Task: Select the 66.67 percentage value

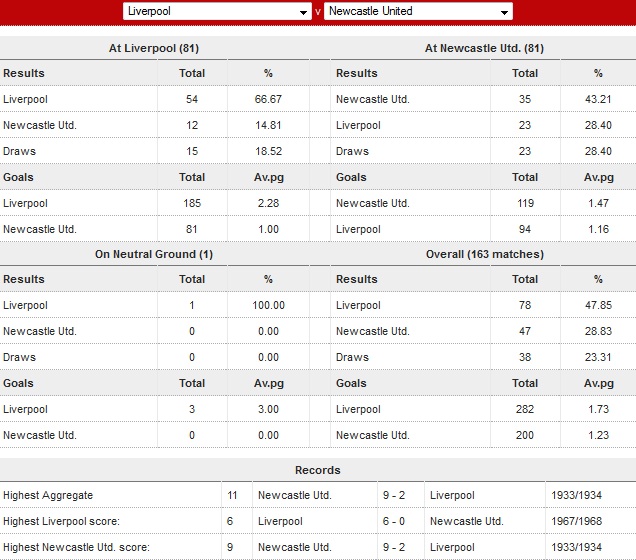Action: (268, 99)
